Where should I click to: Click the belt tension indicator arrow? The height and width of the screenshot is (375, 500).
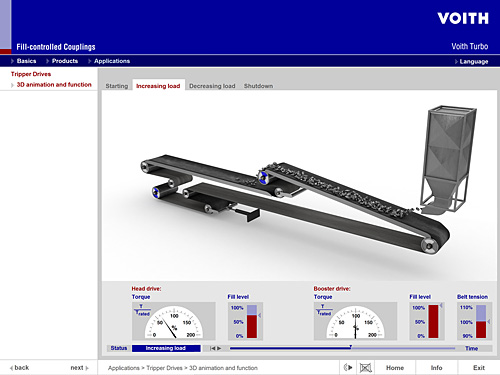pyautogui.click(x=489, y=322)
